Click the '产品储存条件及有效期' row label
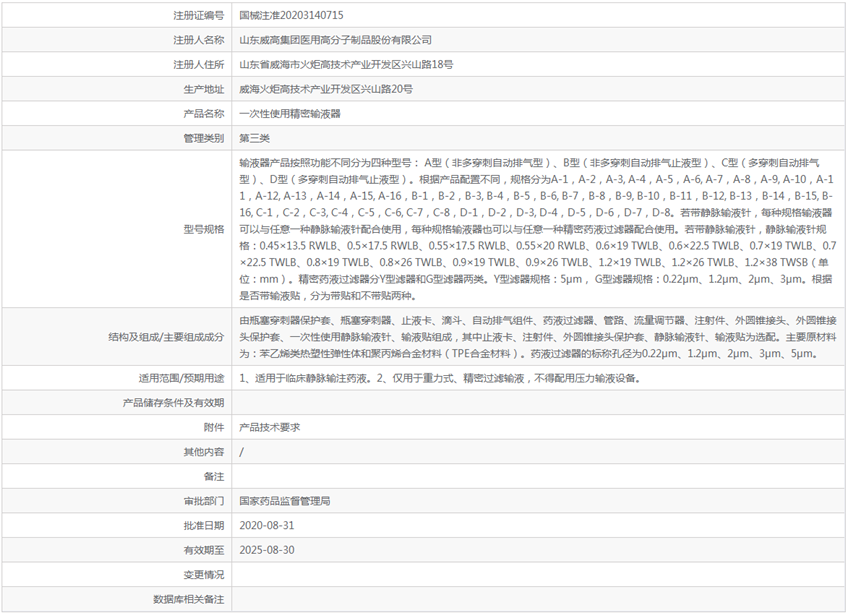 tap(173, 403)
